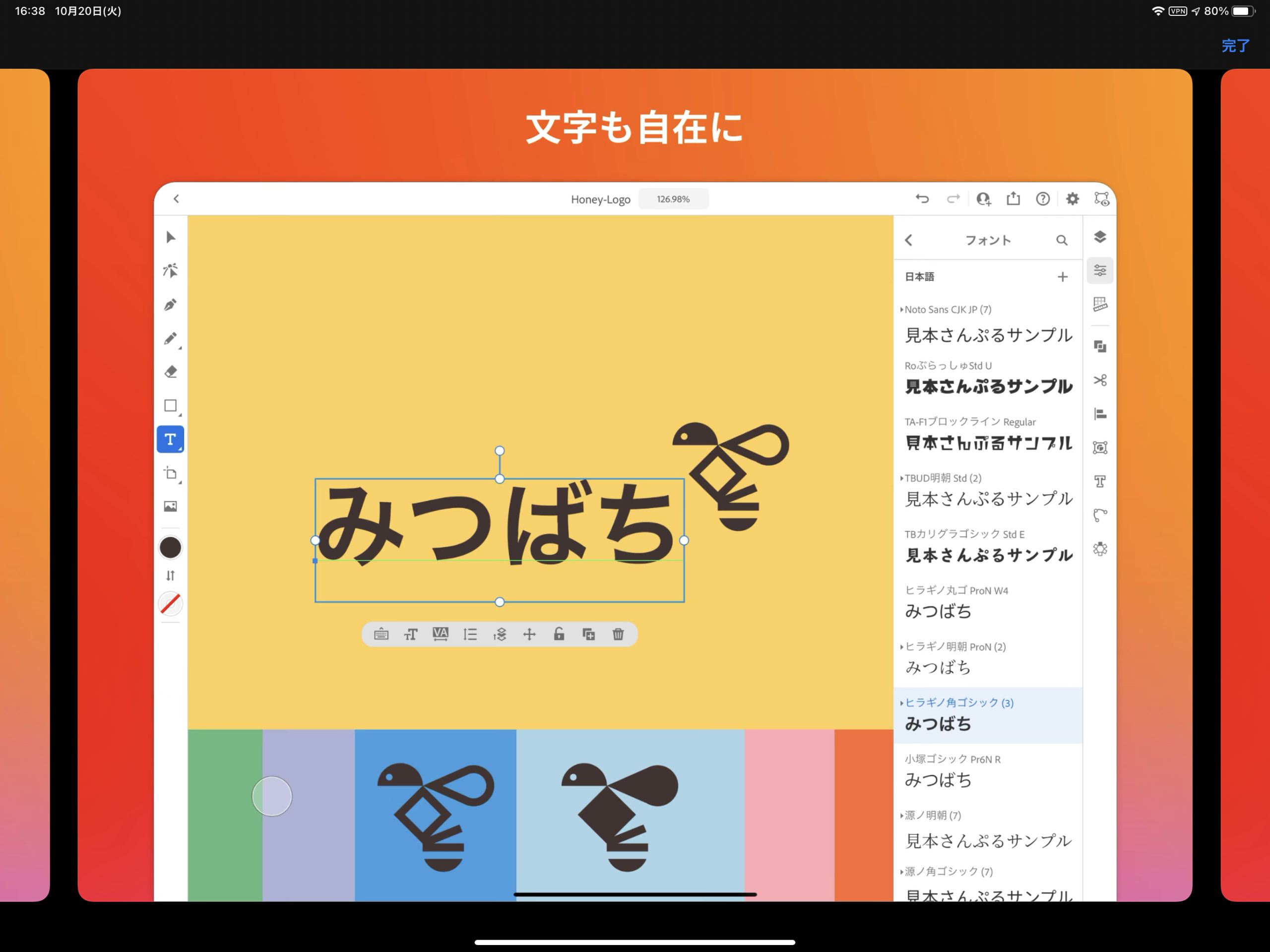
Task: Expand Noto Sans CJK JP font family
Action: coord(902,310)
